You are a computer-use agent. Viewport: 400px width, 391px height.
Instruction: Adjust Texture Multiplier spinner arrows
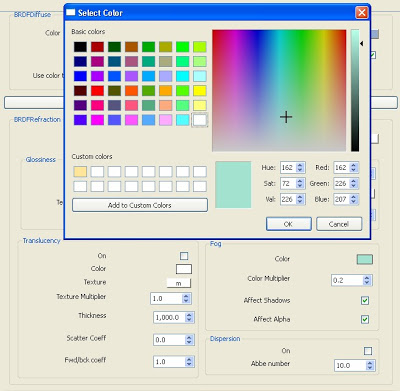[x=186, y=298]
